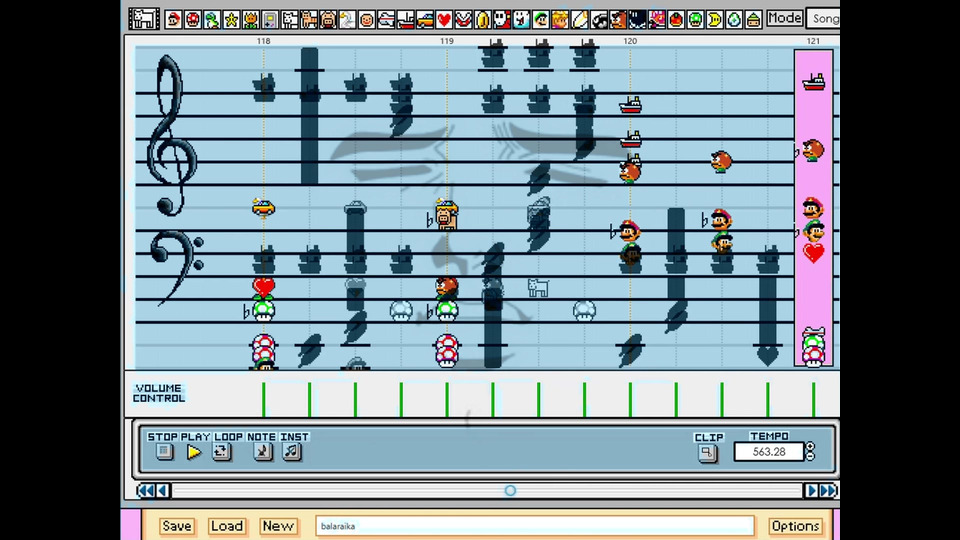The height and width of the screenshot is (540, 960).
Task: Click the song name field balaraika
Action: click(534, 526)
